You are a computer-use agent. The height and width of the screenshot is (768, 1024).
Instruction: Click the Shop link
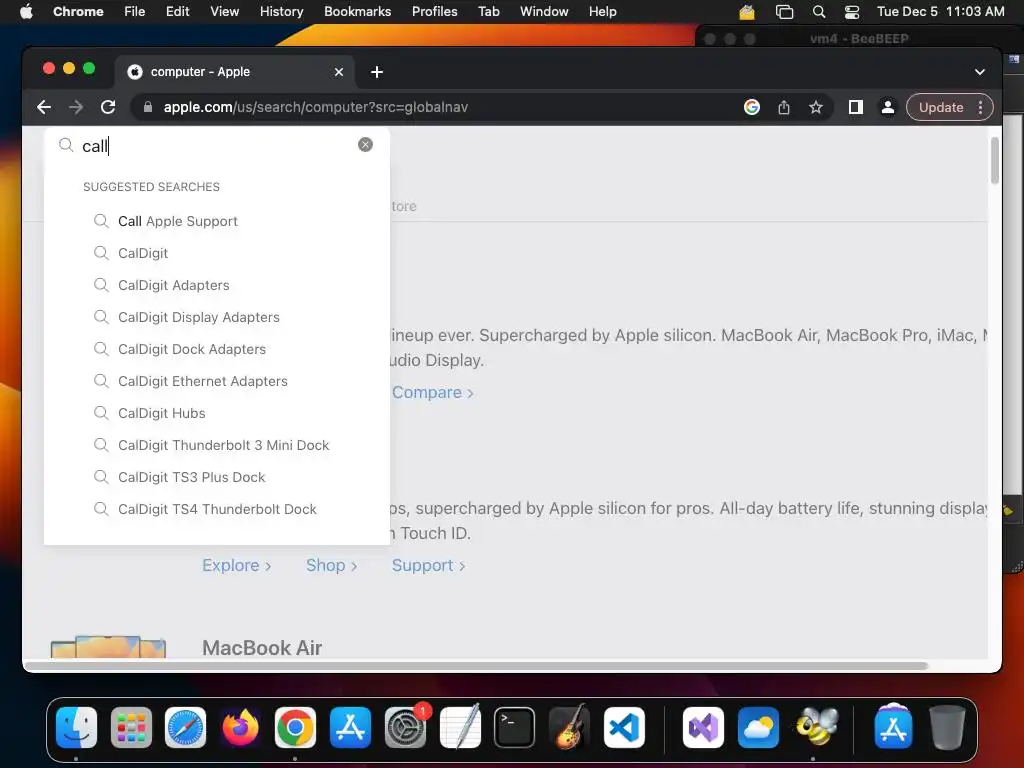[x=331, y=566]
